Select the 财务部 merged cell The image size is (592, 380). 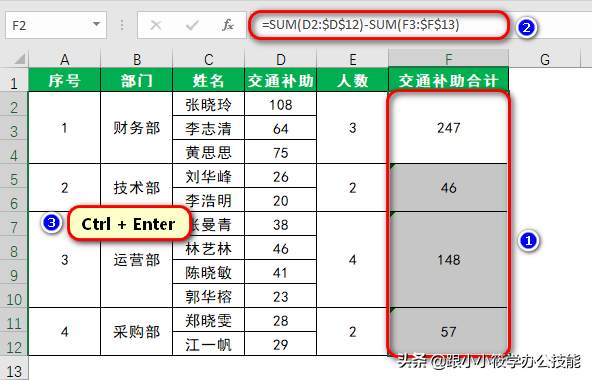pyautogui.click(x=137, y=128)
